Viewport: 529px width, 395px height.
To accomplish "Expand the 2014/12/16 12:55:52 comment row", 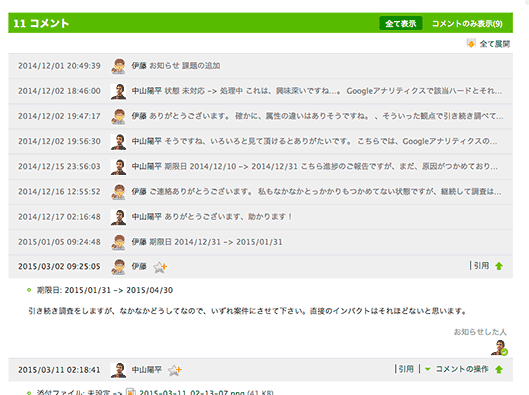I will tap(260, 192).
